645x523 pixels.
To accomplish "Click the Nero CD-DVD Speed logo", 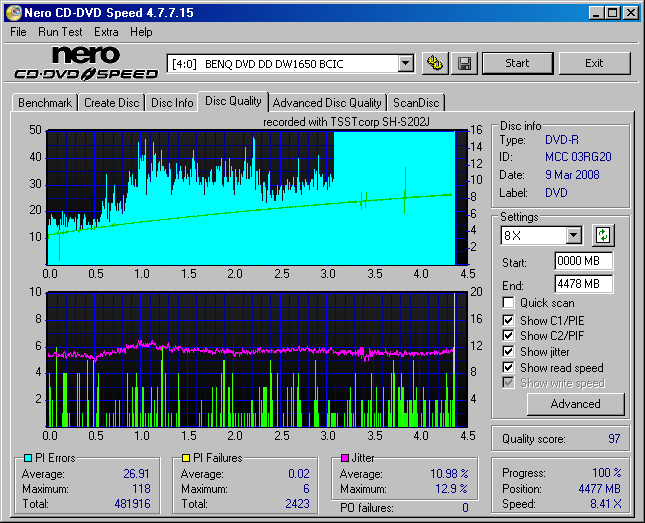I will [86, 64].
